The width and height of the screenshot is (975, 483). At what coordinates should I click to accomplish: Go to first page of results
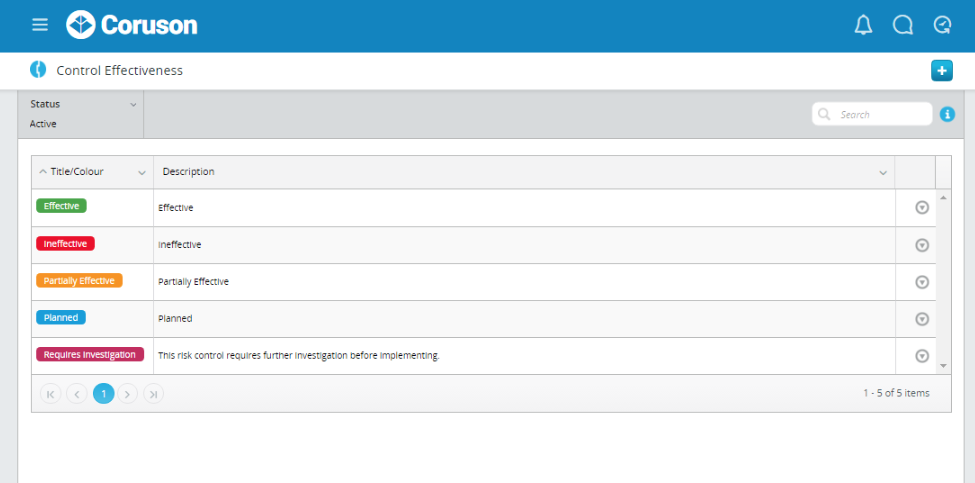click(x=50, y=393)
